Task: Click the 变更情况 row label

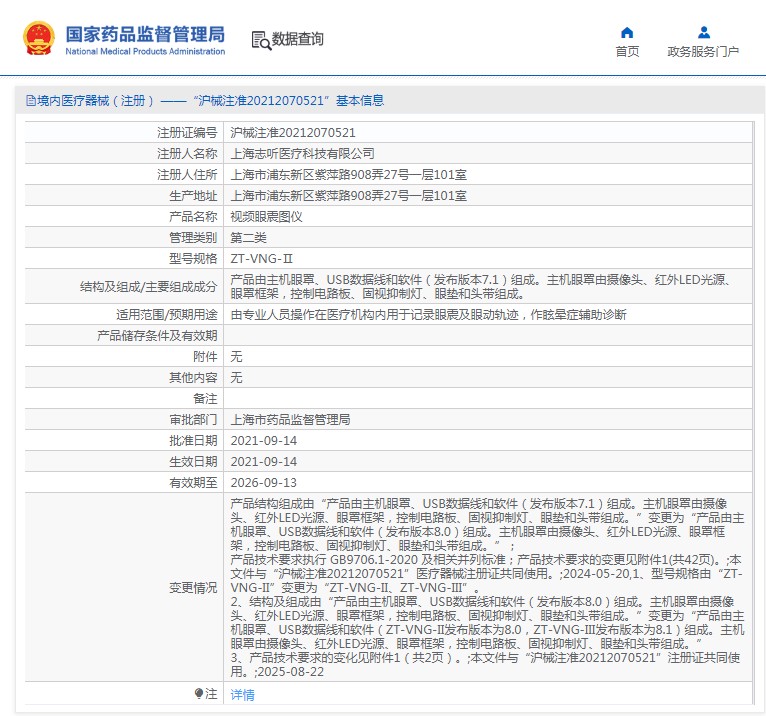Action: click(x=192, y=588)
